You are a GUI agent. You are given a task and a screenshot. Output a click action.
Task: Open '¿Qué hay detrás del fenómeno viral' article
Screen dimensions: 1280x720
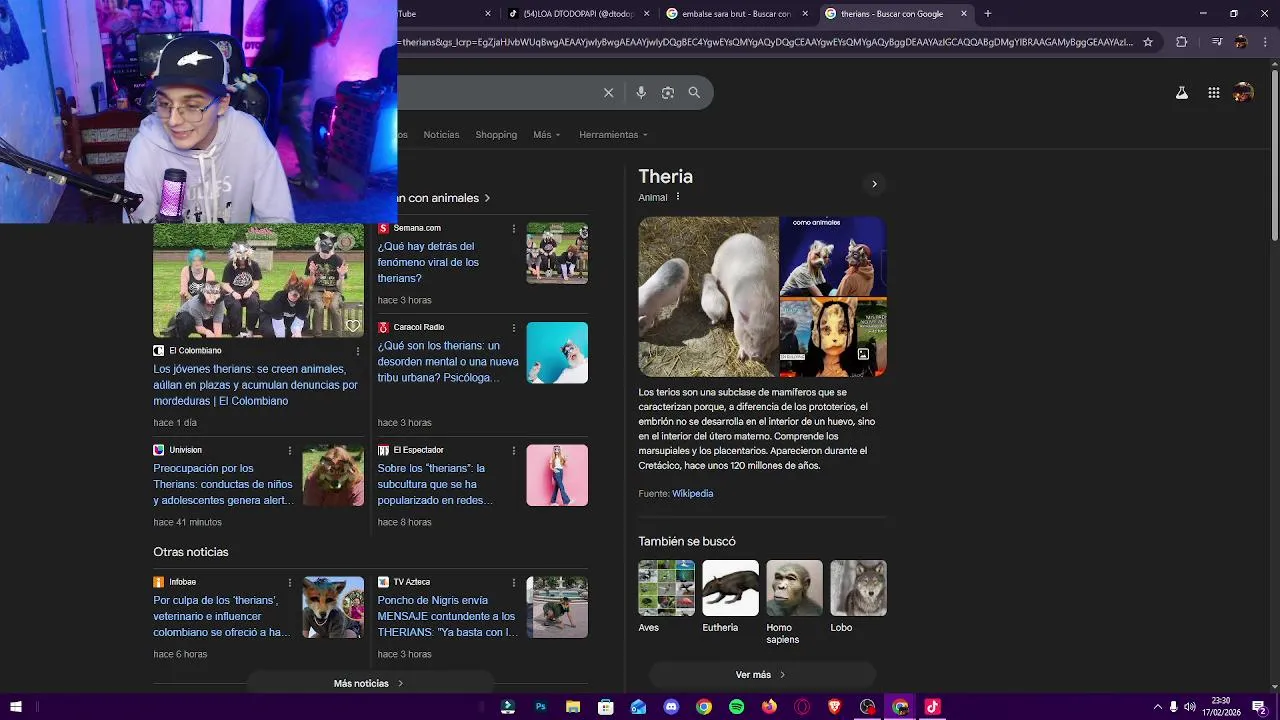click(428, 262)
